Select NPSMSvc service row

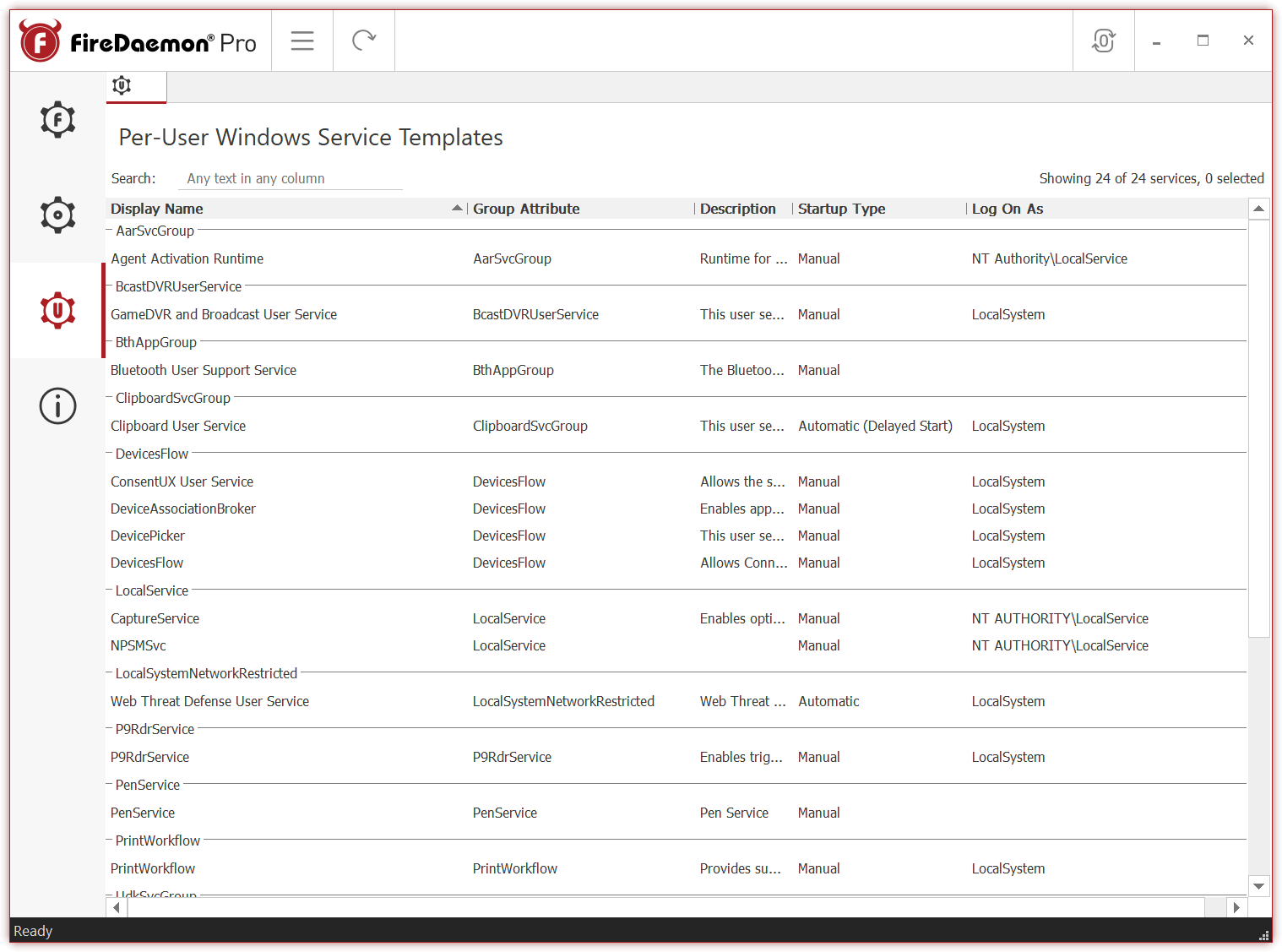pos(676,645)
